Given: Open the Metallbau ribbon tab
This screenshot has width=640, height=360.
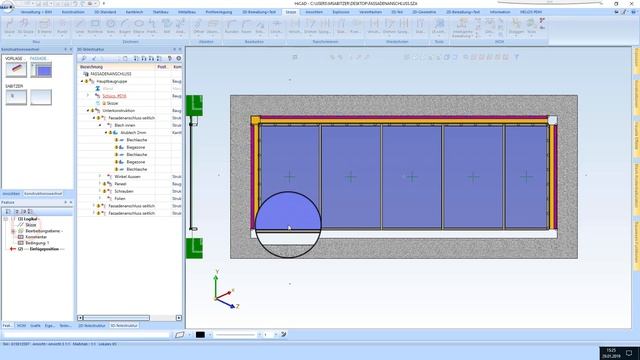Looking at the screenshot, I should 187,12.
